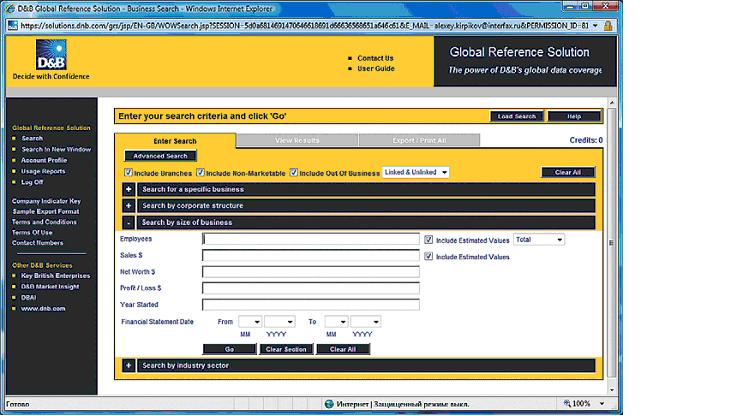The image size is (736, 416).
Task: Click the browser address bar URL
Action: 305,26
